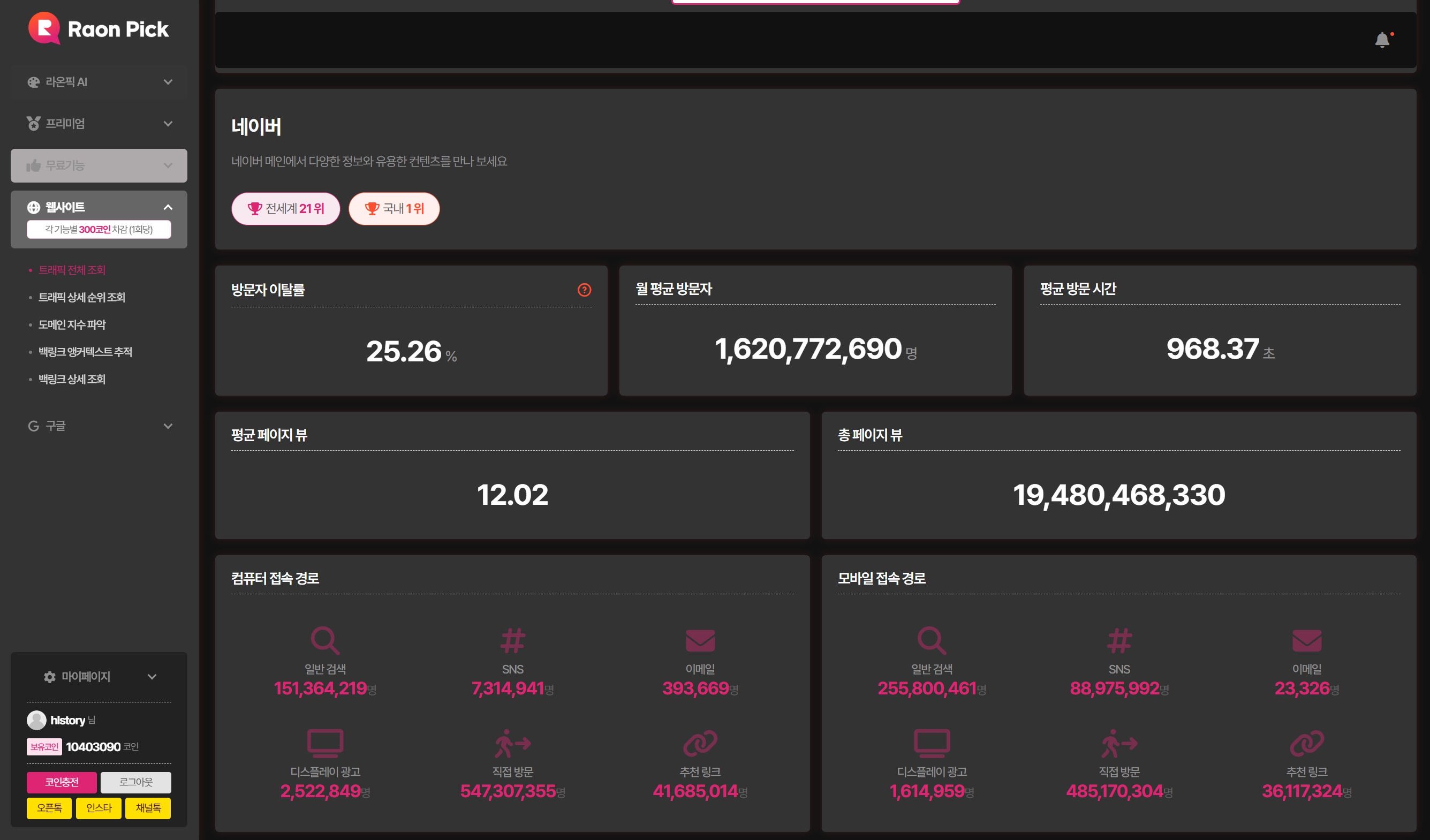The width and height of the screenshot is (1430, 840).
Task: Click the mobile referral link chain icon
Action: coord(1306,743)
